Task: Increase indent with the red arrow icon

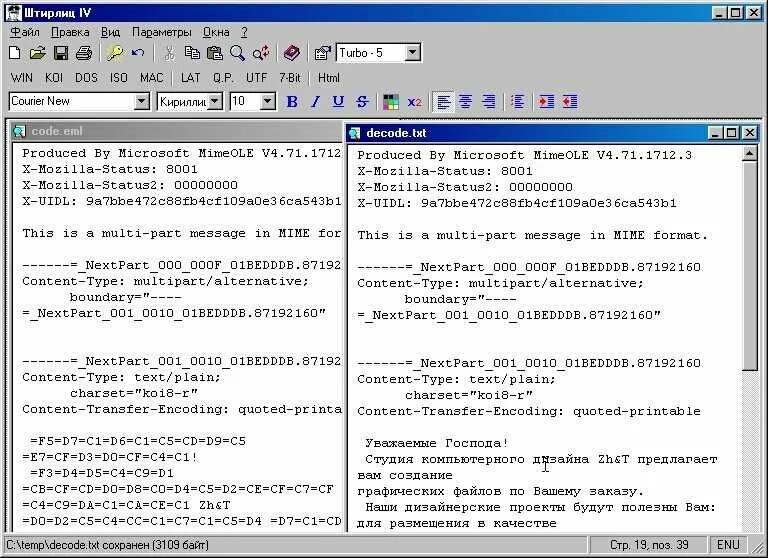Action: pos(546,101)
